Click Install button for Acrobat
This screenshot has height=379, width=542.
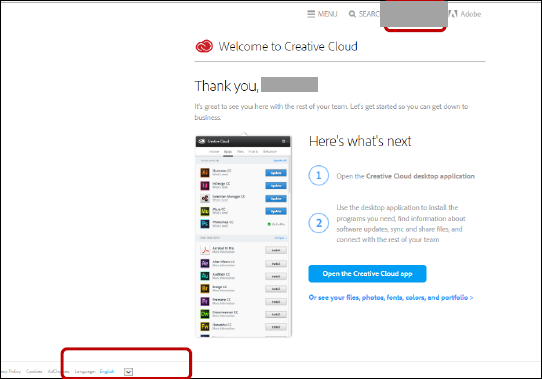click(x=276, y=250)
